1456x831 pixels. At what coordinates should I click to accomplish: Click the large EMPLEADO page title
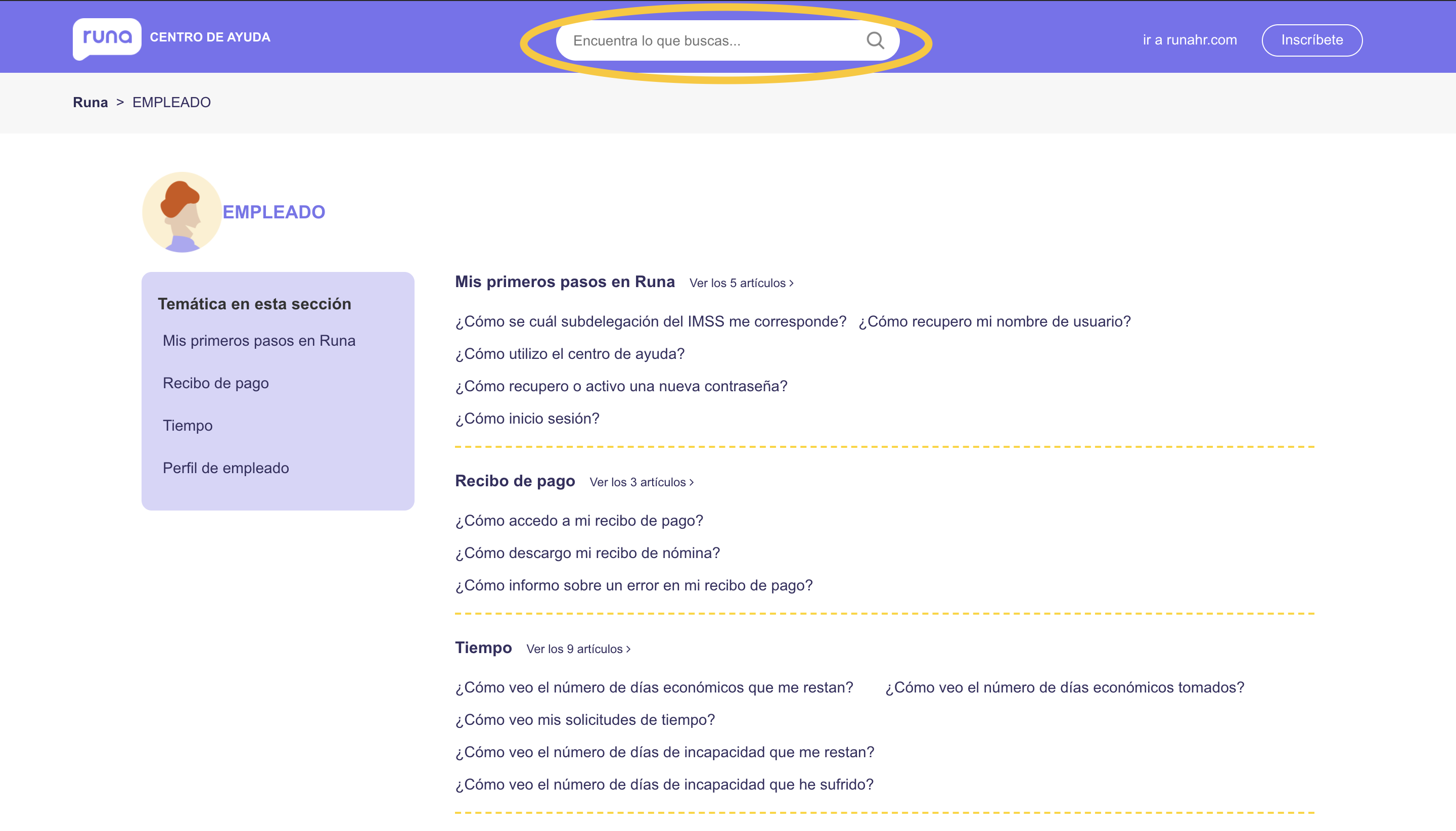coord(274,212)
